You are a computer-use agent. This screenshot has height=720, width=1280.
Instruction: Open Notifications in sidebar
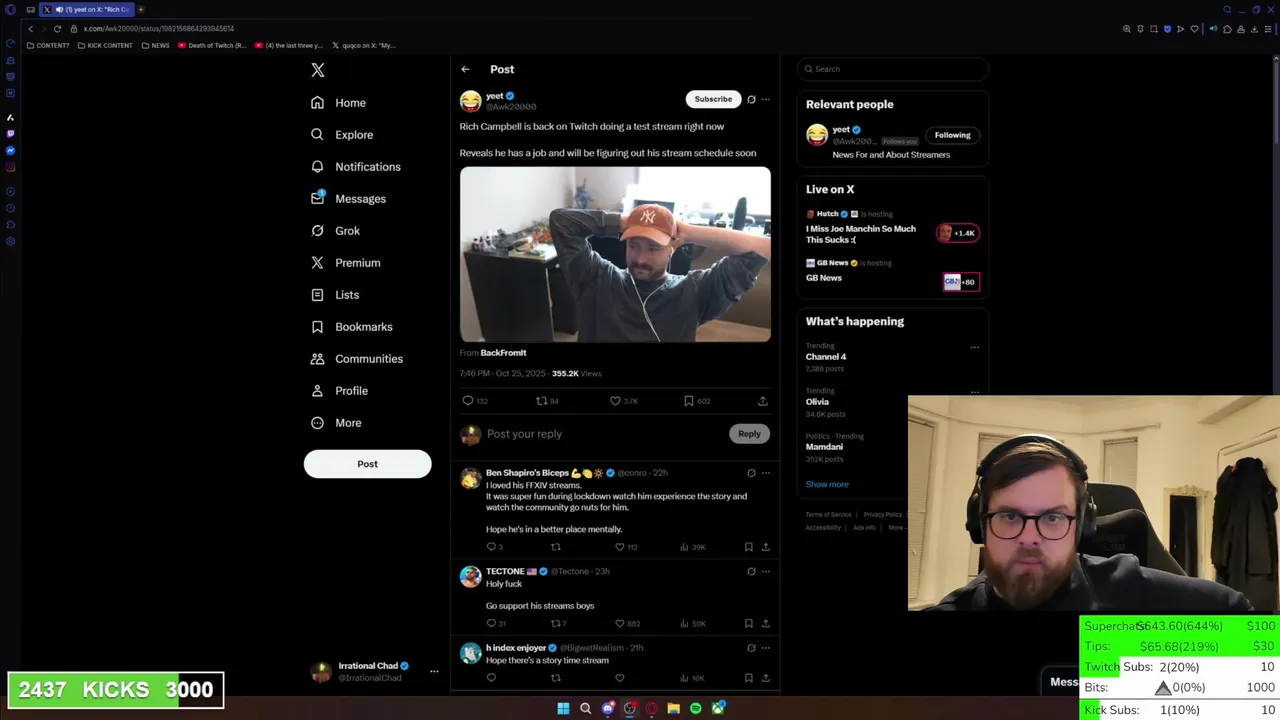point(356,167)
